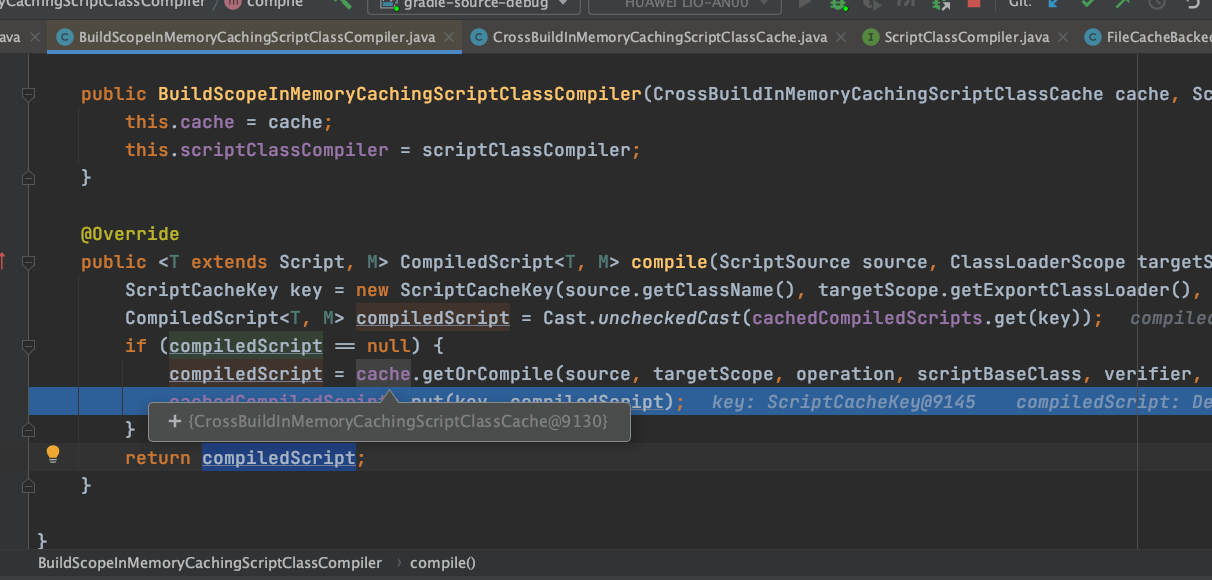Switch to BuildScopeInMemoryCachingScriptClassCompiler.java tab

[257, 38]
